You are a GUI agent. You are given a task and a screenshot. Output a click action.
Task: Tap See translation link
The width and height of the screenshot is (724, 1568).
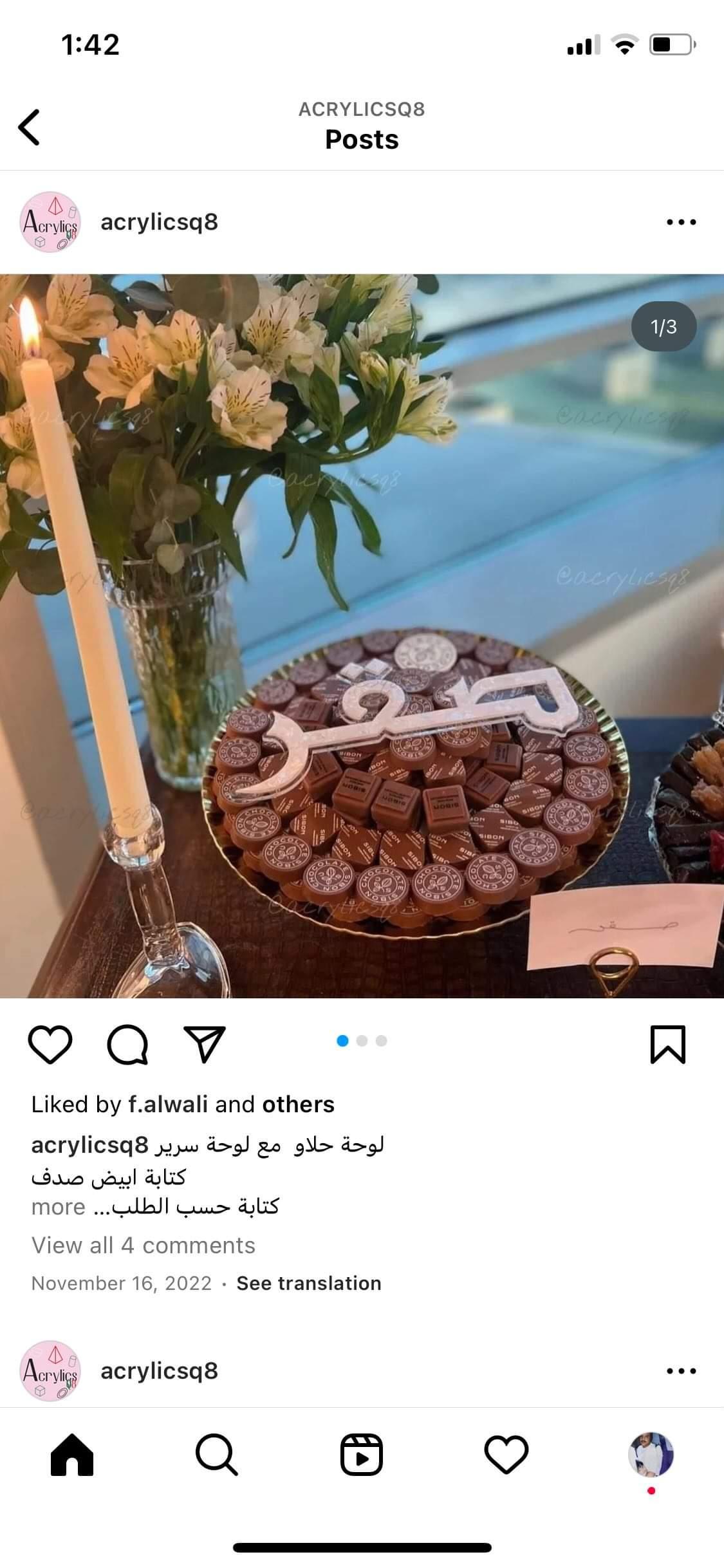tap(309, 1283)
